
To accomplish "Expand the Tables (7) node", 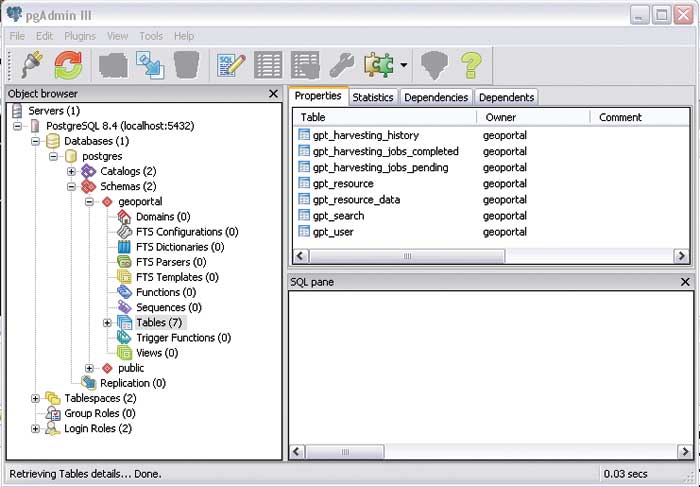I will [x=107, y=323].
